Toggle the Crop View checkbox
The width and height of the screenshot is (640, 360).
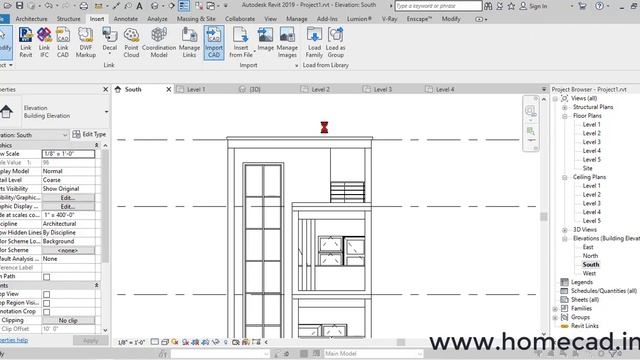47,294
